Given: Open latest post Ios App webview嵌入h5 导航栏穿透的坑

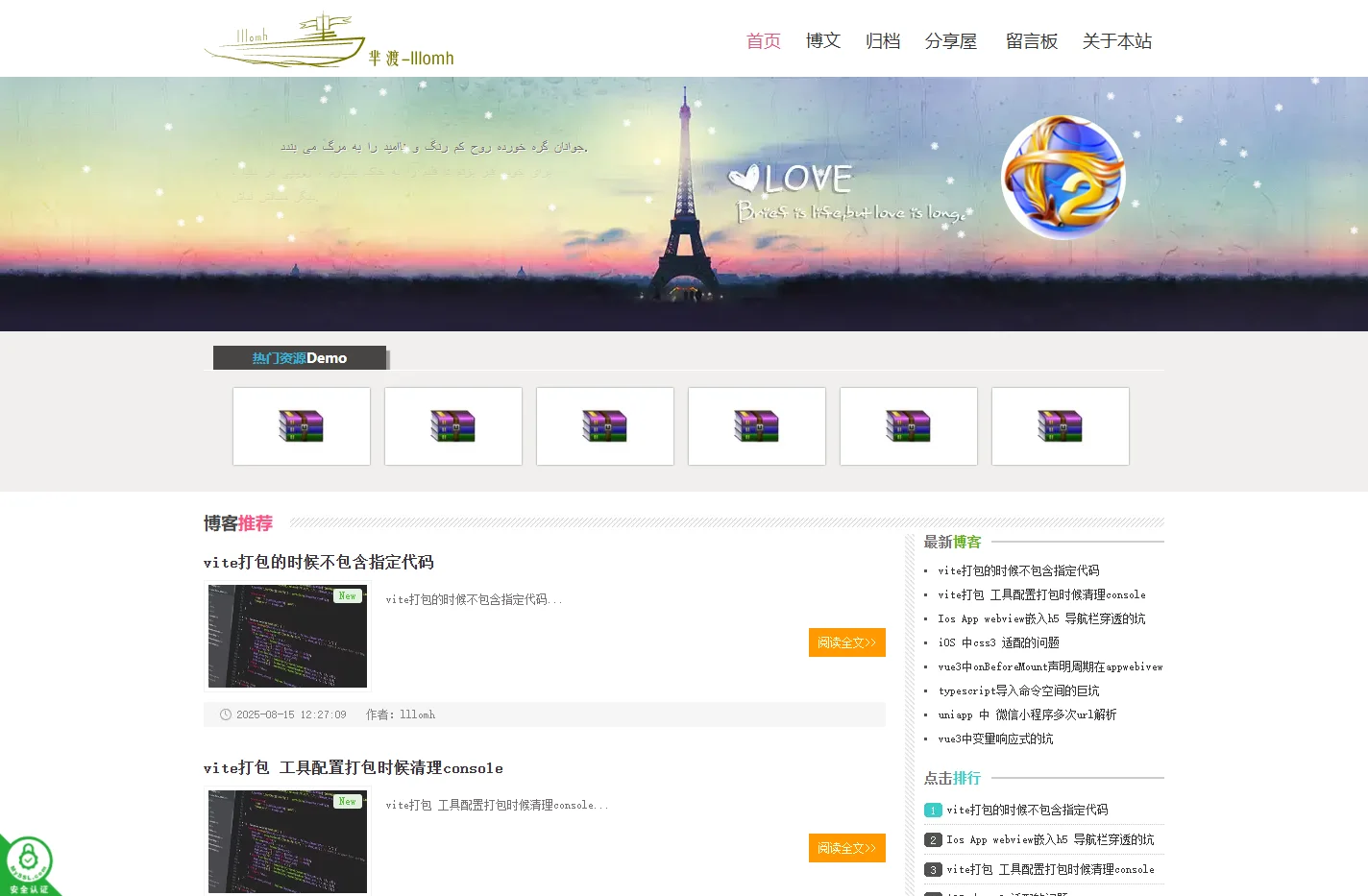Looking at the screenshot, I should pyautogui.click(x=1041, y=618).
